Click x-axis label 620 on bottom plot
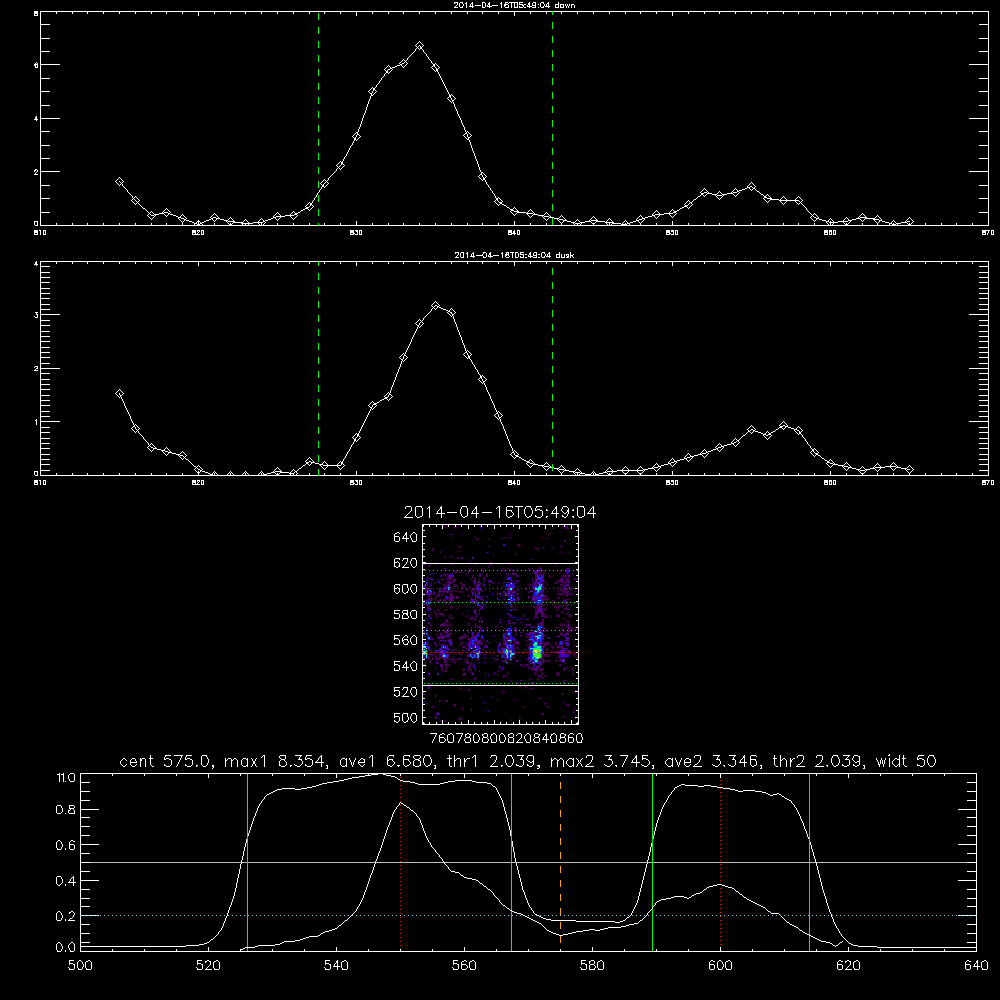1000x1000 pixels. click(848, 965)
